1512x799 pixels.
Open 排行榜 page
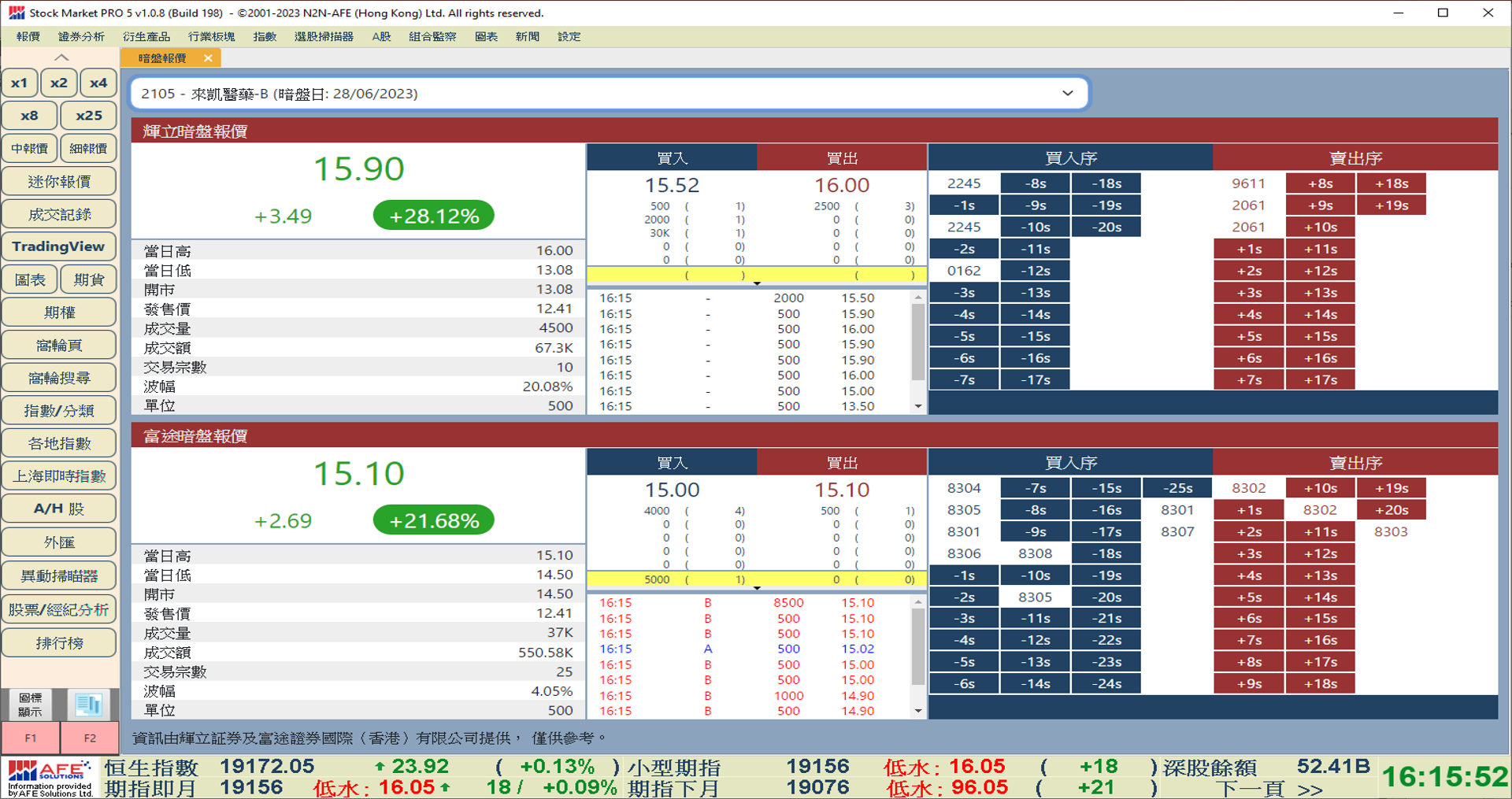tap(59, 643)
